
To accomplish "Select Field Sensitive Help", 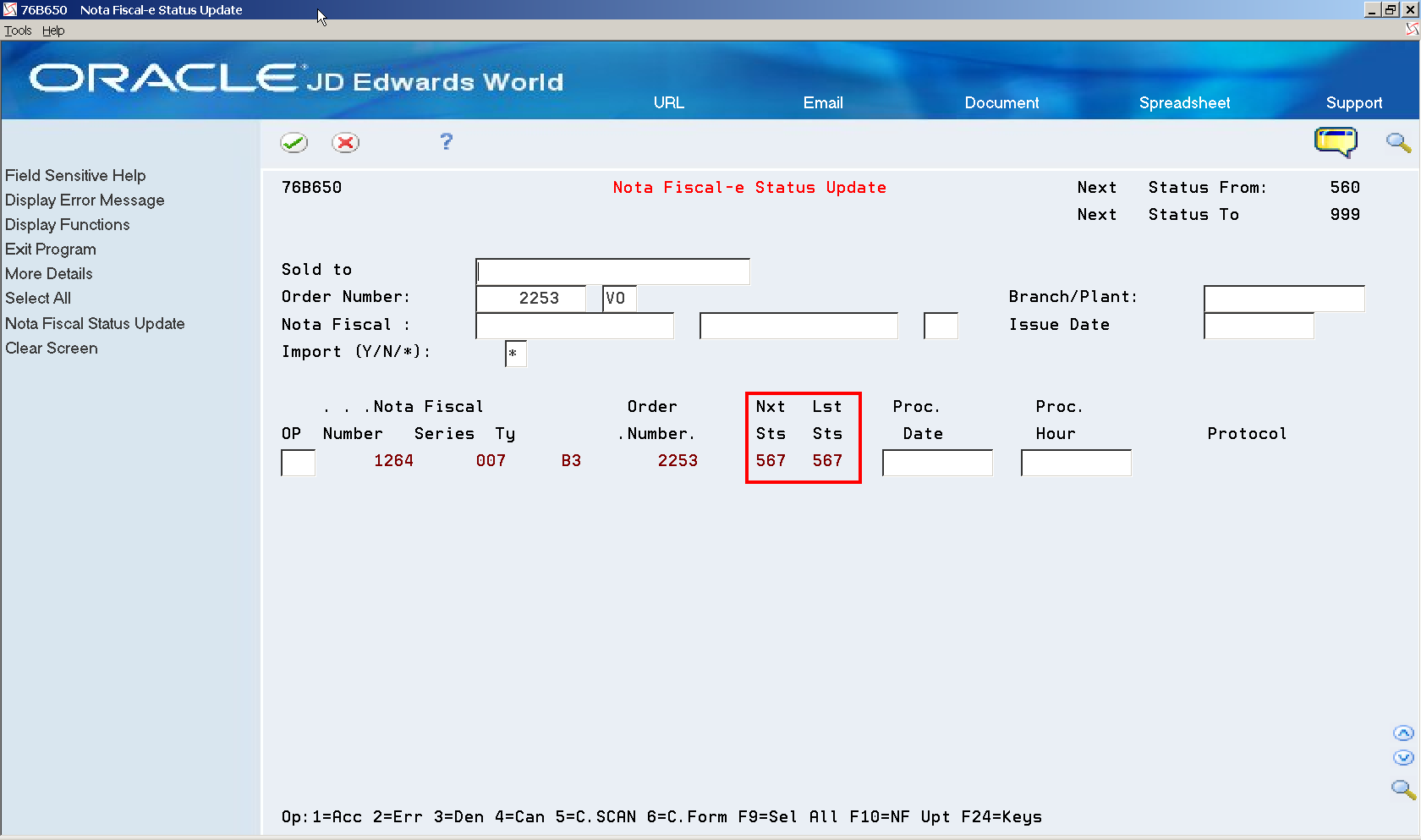I will click(75, 175).
